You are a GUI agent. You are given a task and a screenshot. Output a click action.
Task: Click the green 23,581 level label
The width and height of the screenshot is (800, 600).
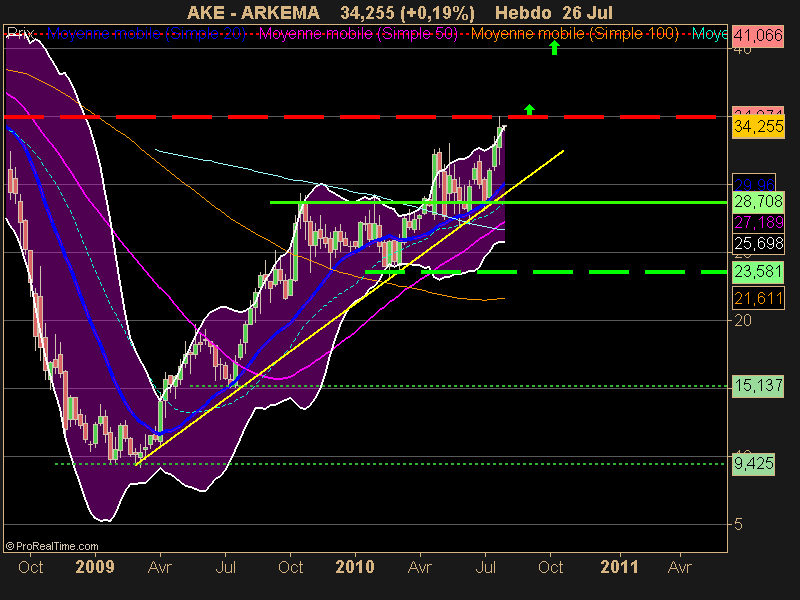(758, 271)
